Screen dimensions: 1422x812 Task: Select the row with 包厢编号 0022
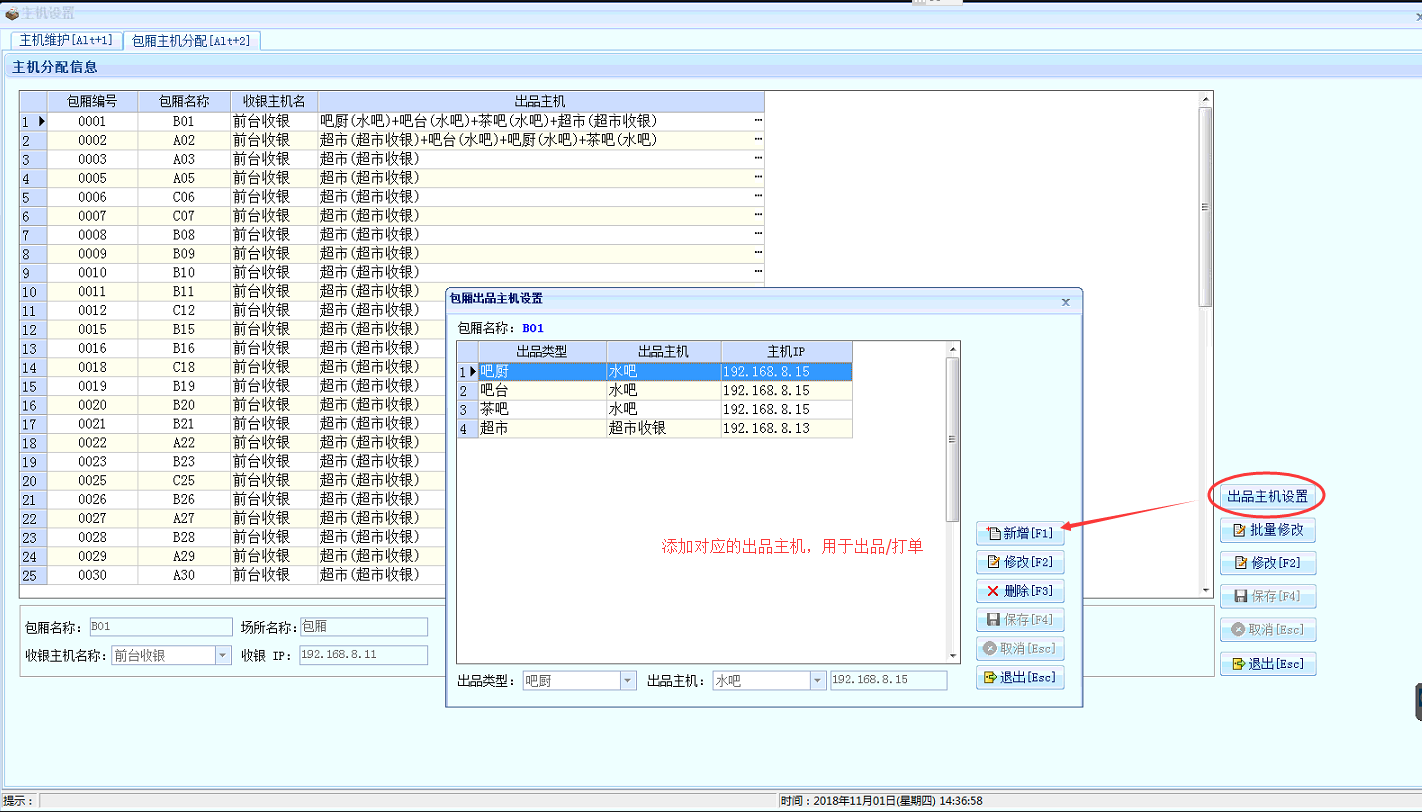point(233,443)
